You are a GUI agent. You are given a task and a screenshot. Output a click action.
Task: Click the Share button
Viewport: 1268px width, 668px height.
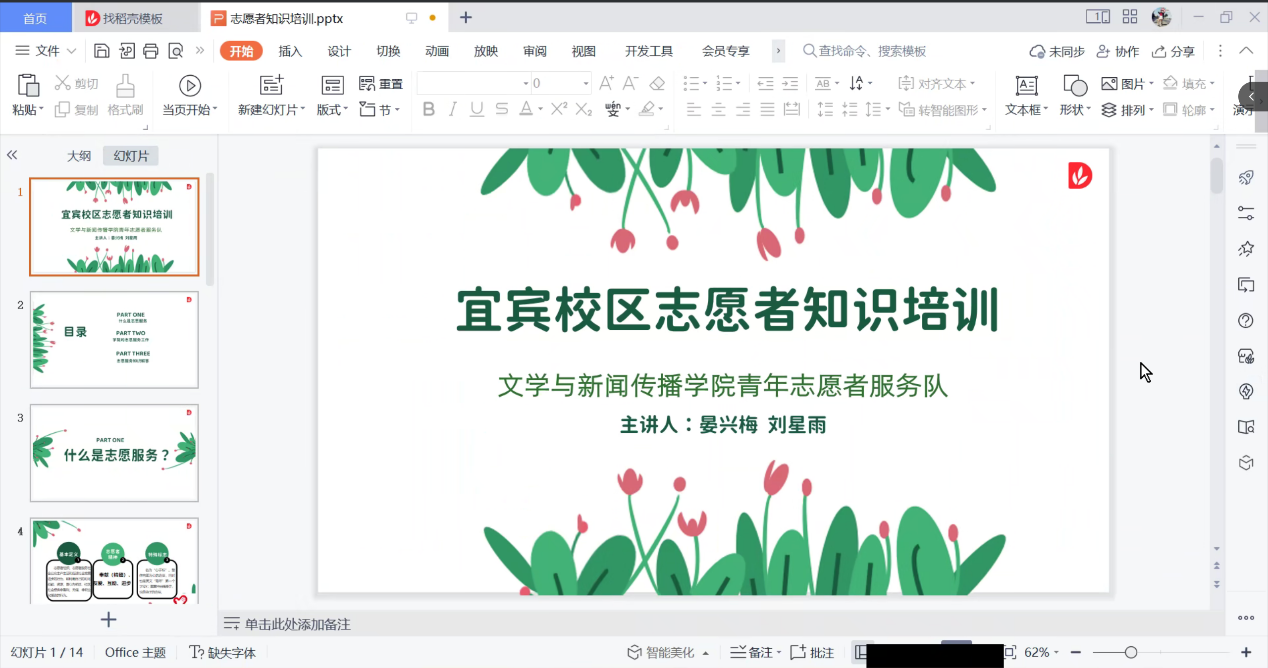(x=1174, y=51)
